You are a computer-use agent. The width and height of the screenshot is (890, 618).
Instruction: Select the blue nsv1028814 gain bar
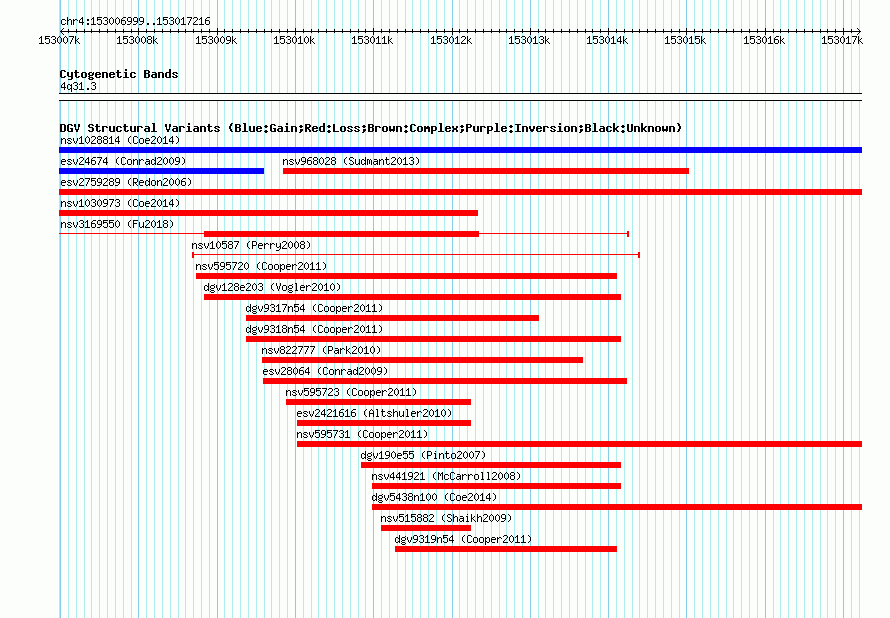[460, 150]
